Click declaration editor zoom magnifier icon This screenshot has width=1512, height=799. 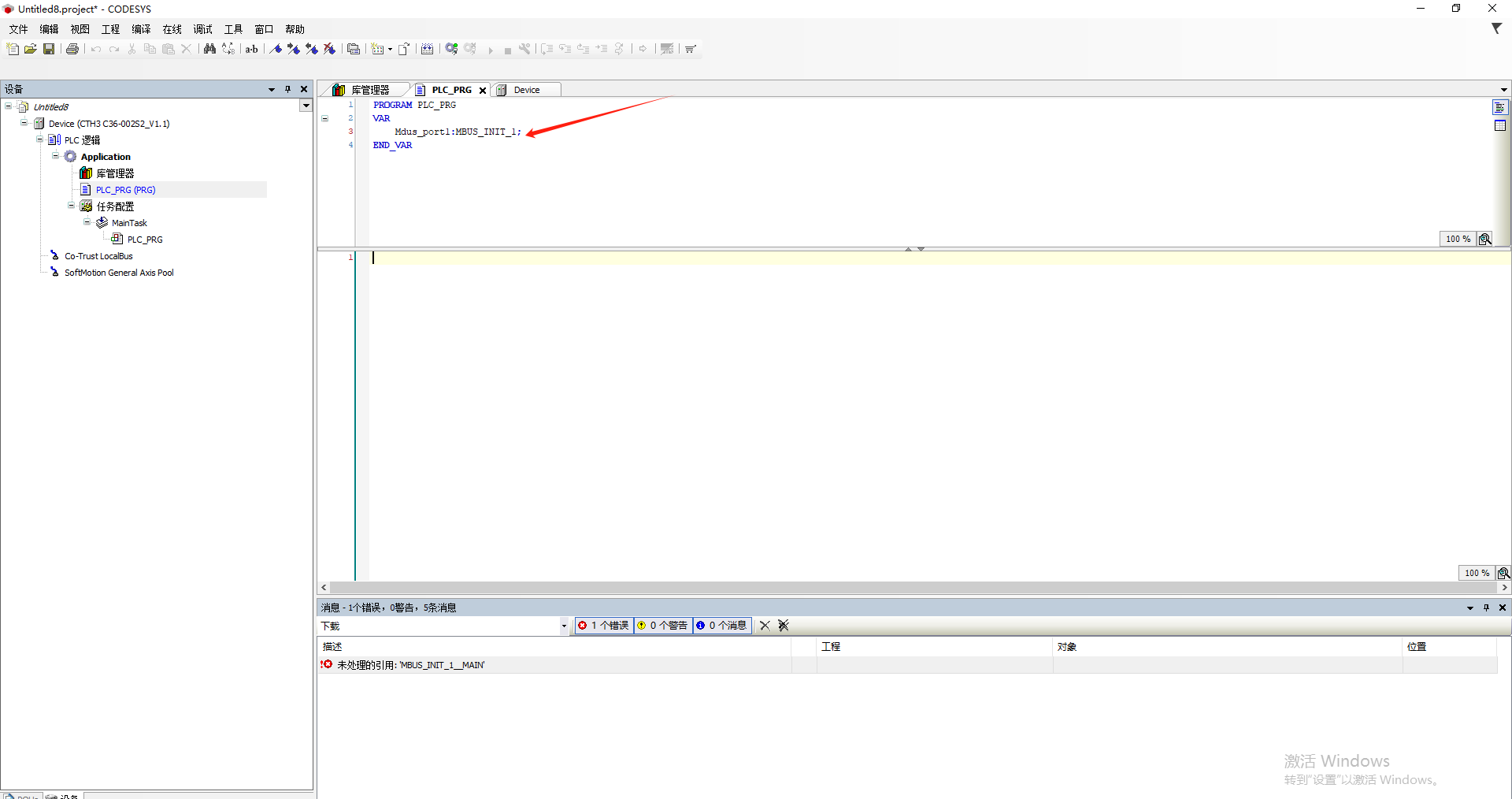[1485, 239]
